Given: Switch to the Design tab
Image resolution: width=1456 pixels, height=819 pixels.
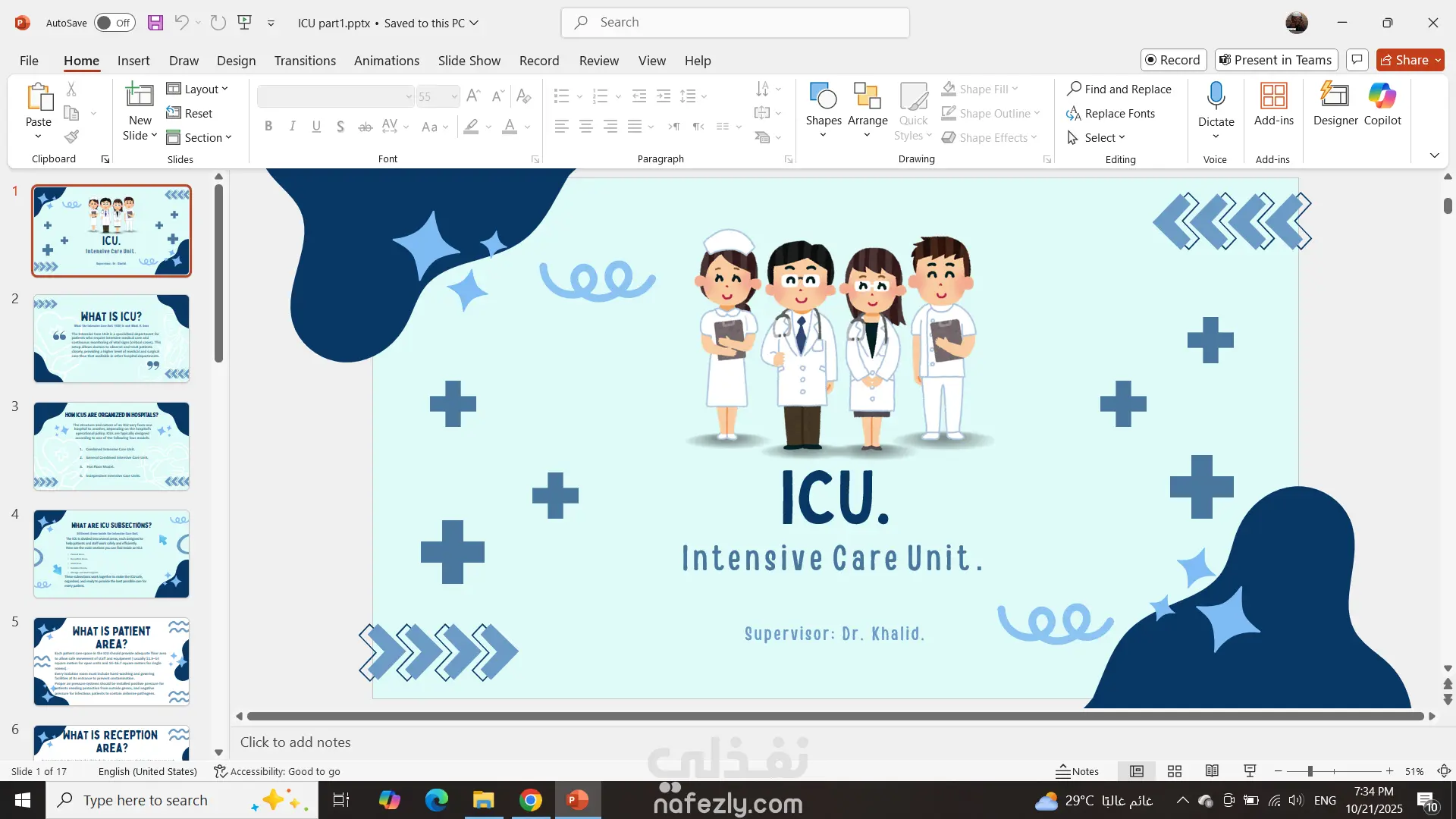Looking at the screenshot, I should point(236,61).
